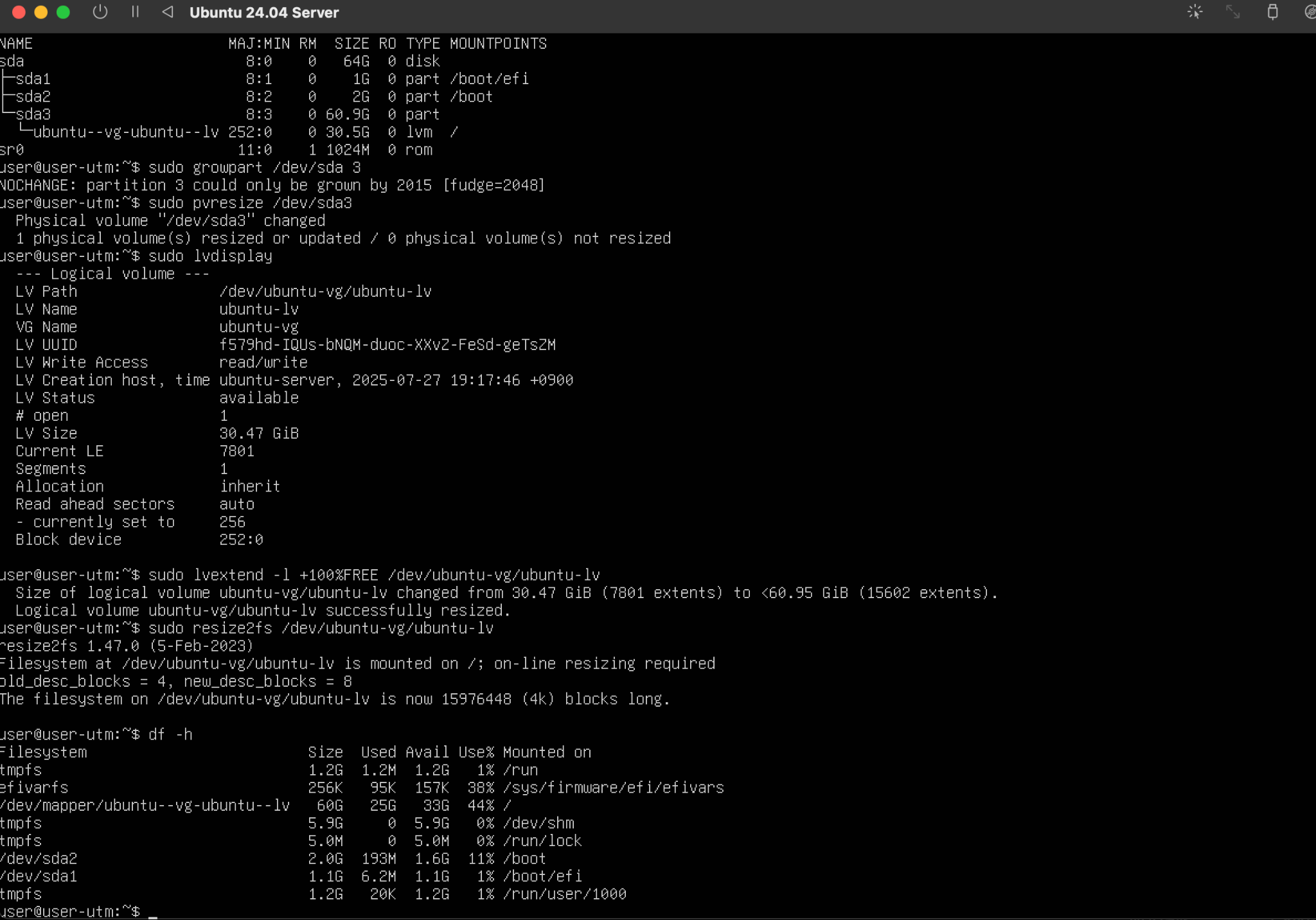Open the drive image options icon

point(1310,12)
